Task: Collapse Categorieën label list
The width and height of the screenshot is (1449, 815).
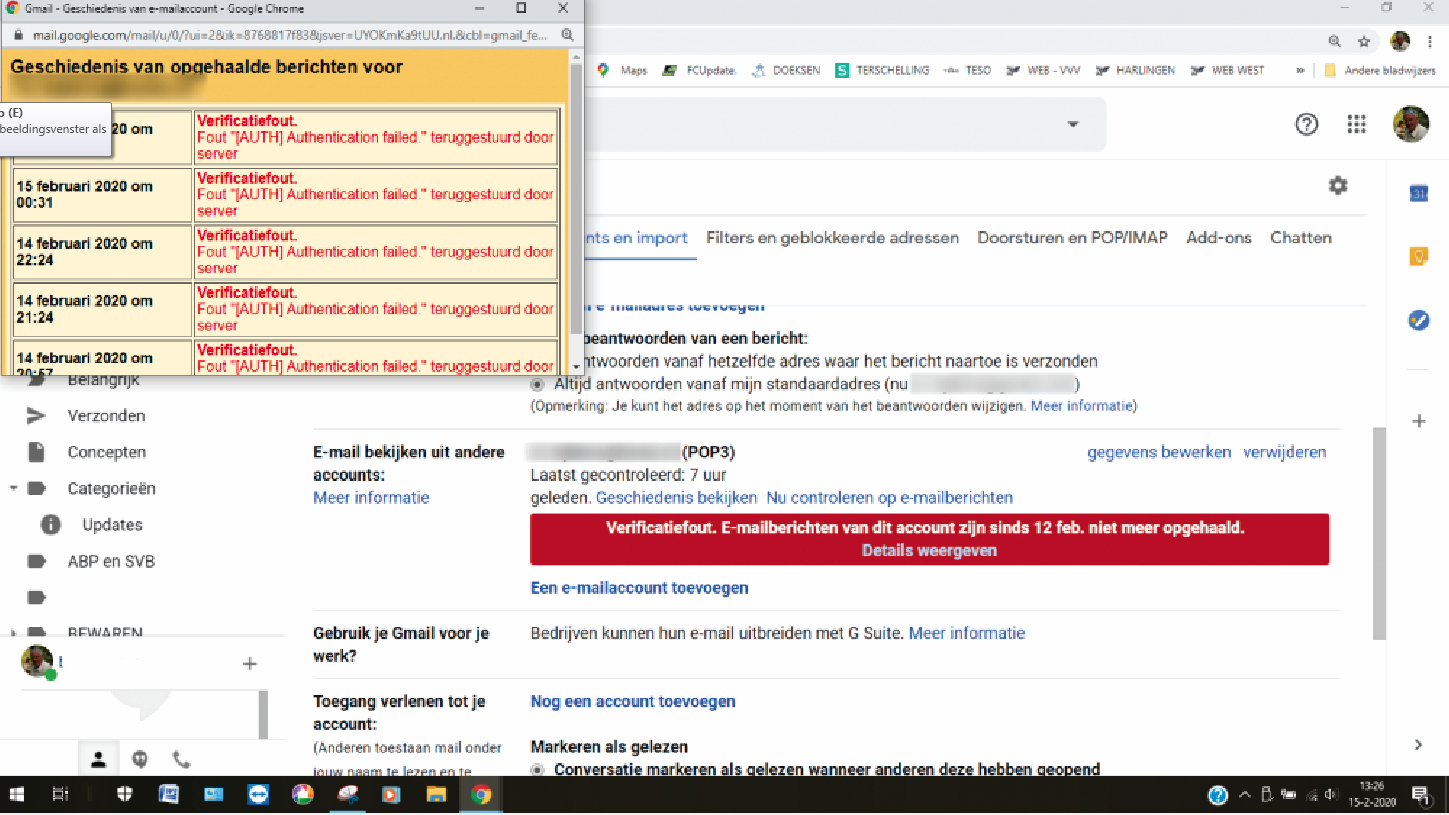Action: click(x=14, y=489)
